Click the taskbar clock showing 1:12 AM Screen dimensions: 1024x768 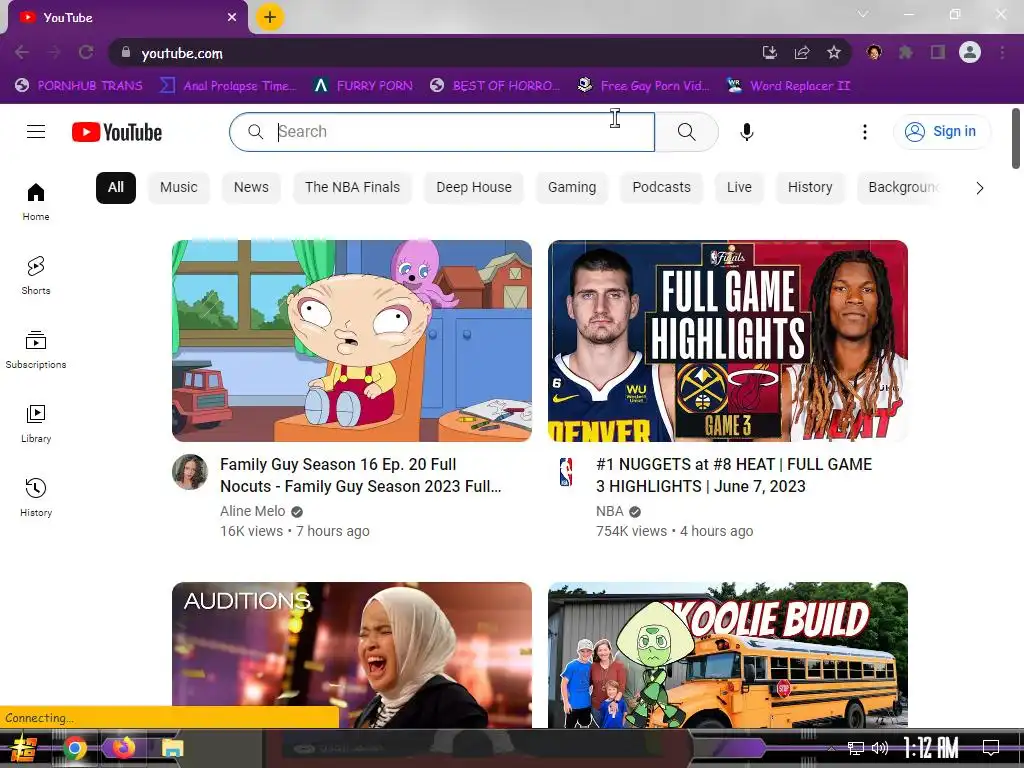(930, 748)
